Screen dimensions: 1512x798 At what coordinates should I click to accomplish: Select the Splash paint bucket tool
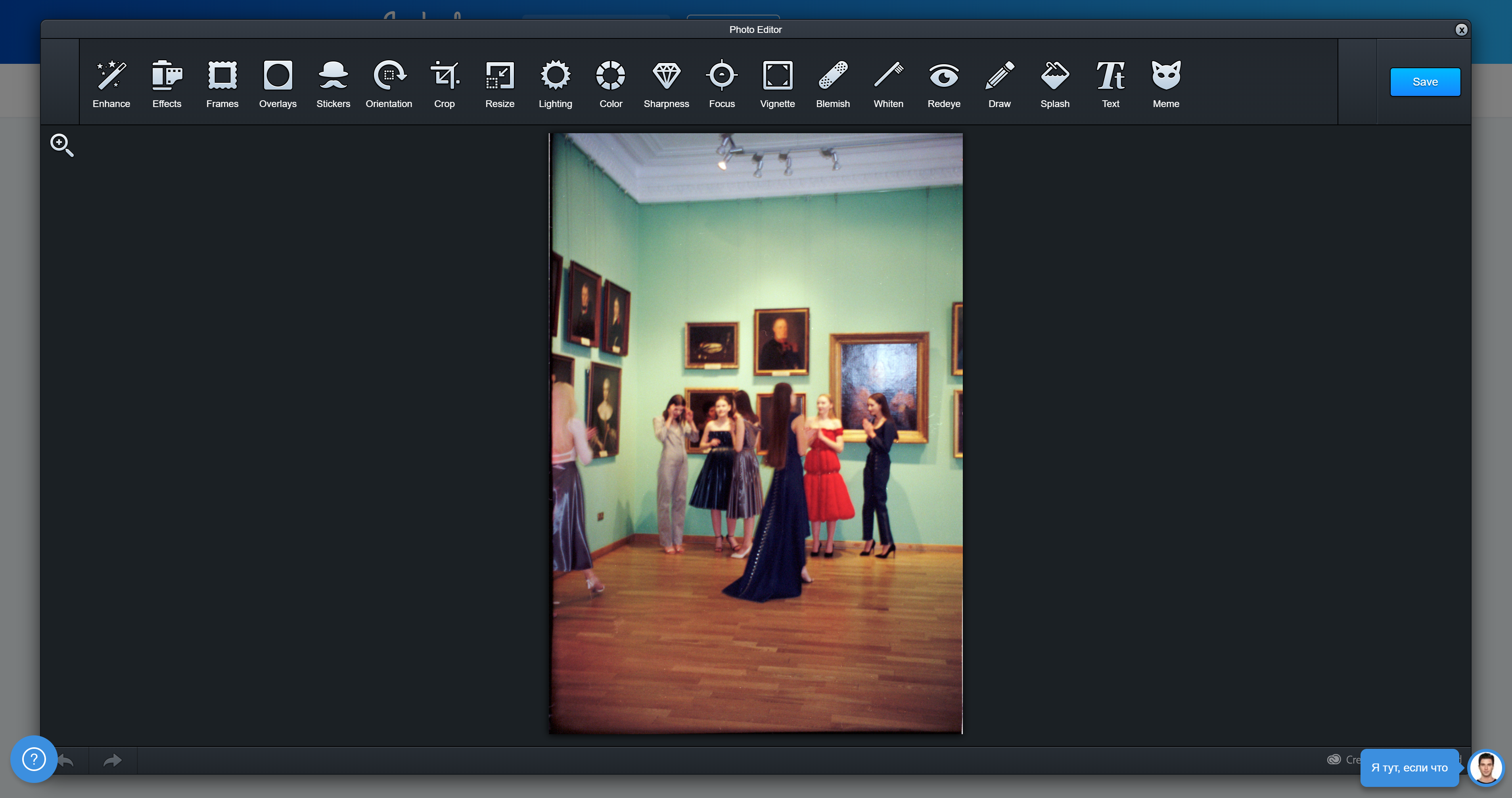(x=1055, y=83)
